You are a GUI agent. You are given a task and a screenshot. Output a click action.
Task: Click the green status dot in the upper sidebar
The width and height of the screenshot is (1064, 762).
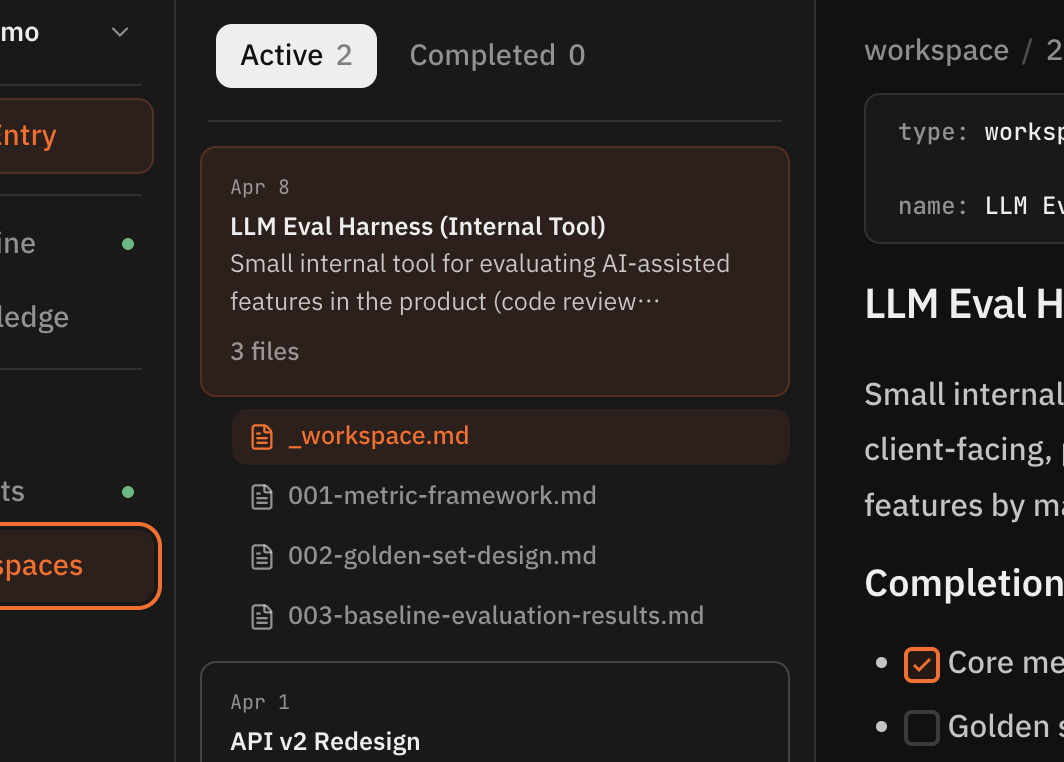tap(128, 242)
